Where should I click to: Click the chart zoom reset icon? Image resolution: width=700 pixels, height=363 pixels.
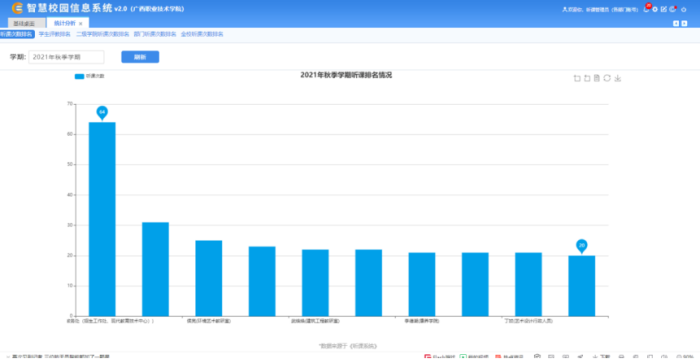(587, 78)
